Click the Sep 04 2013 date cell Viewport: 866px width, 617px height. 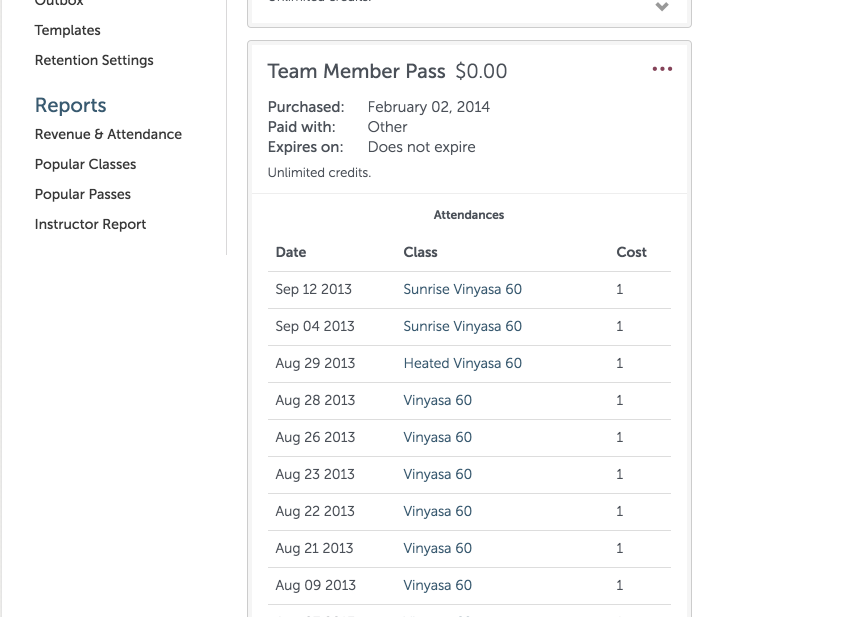(x=315, y=326)
